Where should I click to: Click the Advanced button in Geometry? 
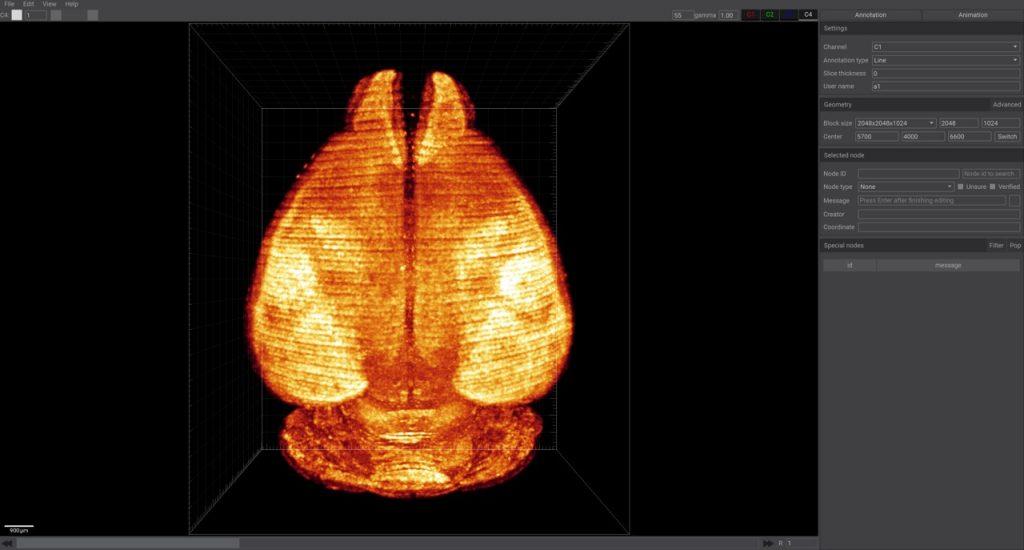1006,104
